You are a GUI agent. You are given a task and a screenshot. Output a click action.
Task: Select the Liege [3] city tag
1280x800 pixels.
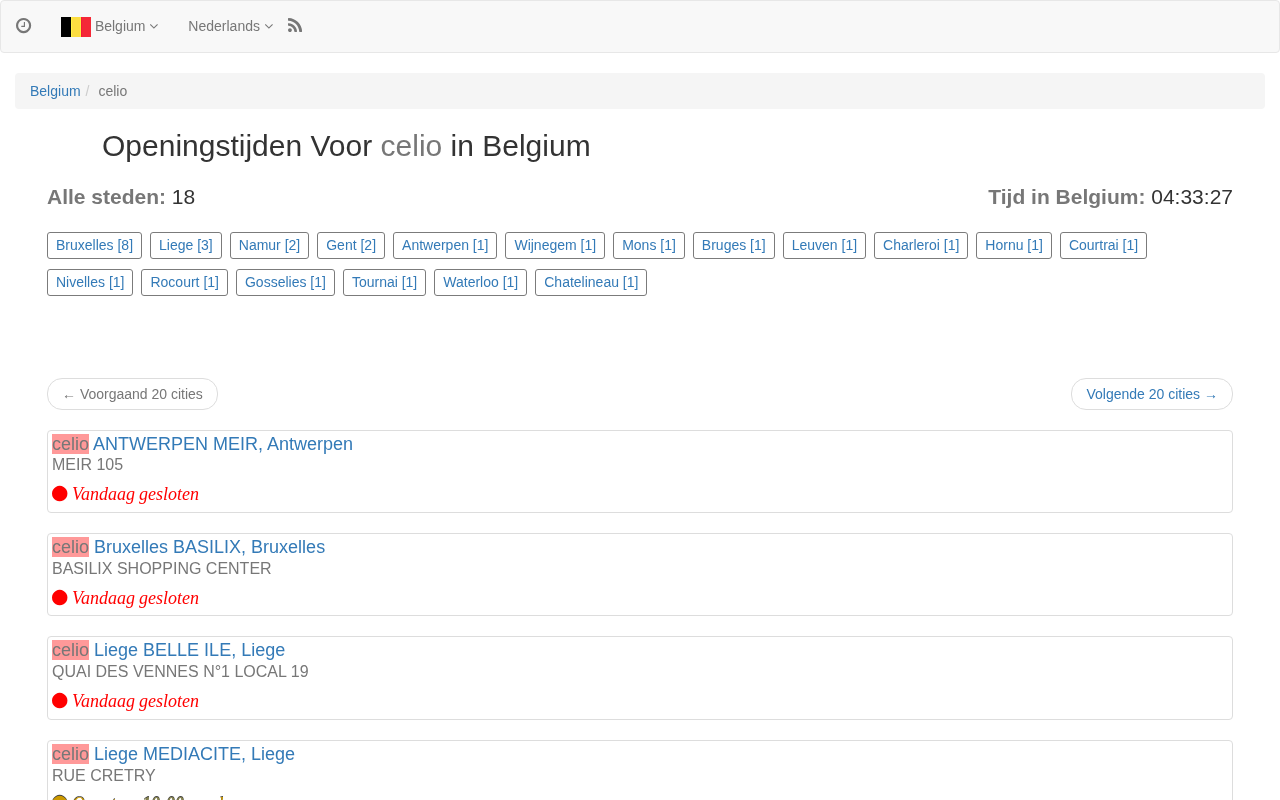(186, 245)
